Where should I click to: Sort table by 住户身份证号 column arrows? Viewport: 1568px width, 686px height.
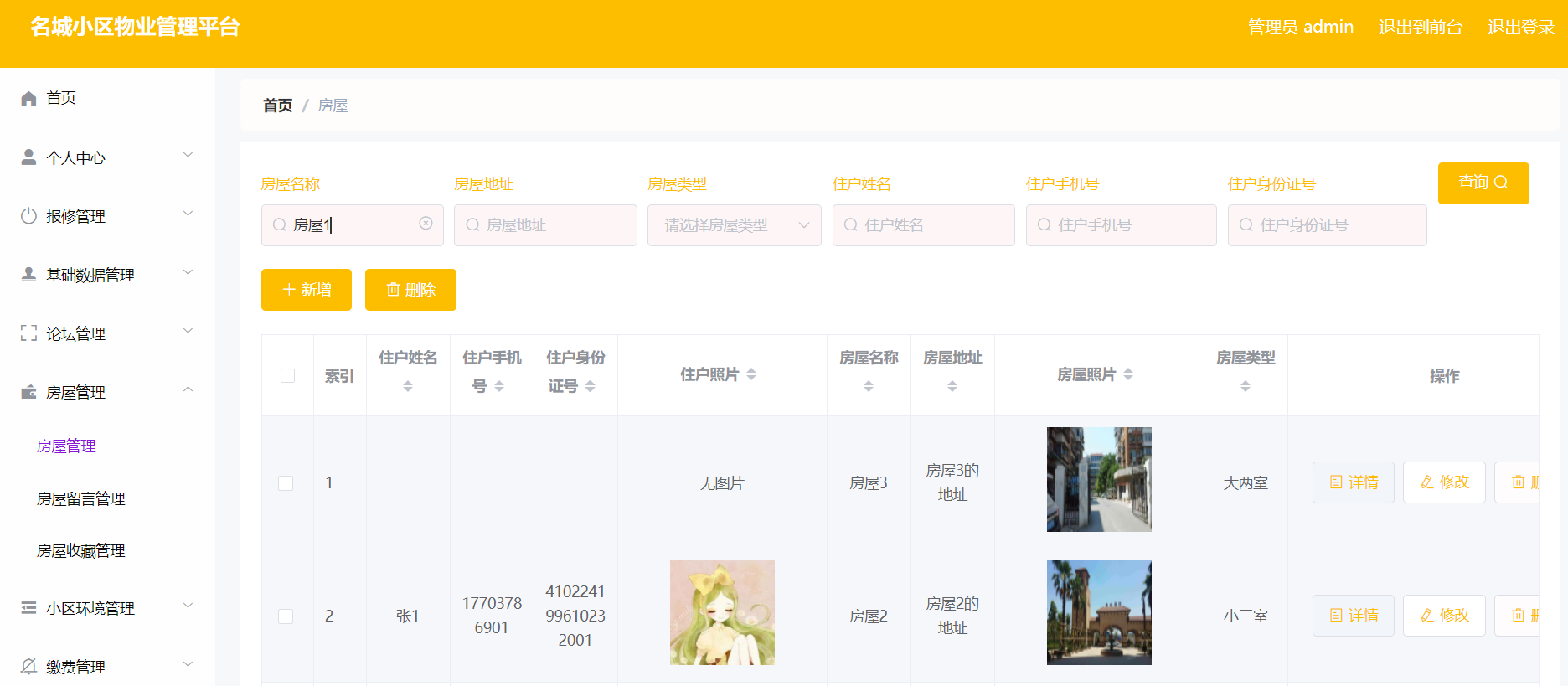pyautogui.click(x=591, y=386)
